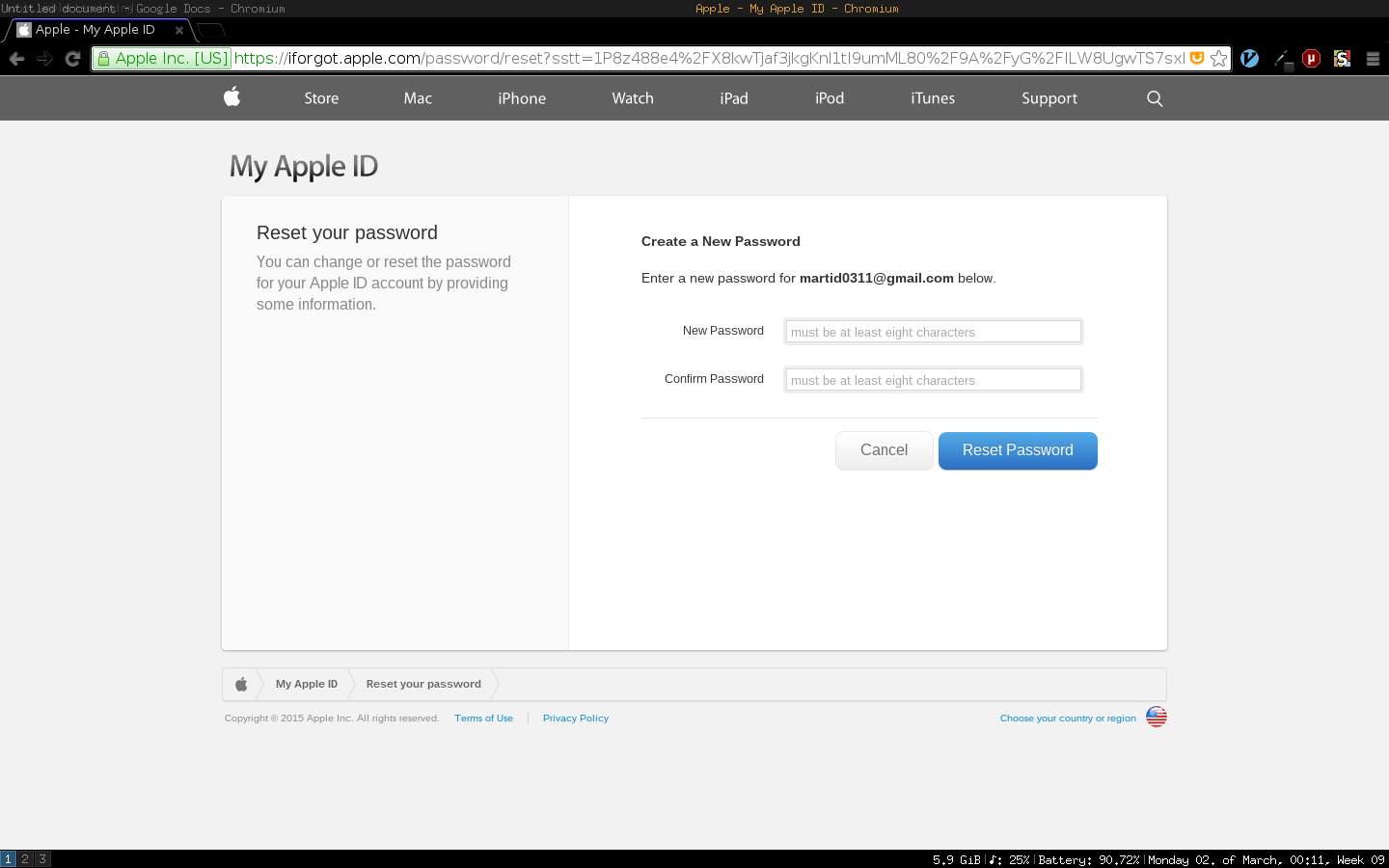Click the Cancel button
1389x868 pixels.
pos(884,450)
